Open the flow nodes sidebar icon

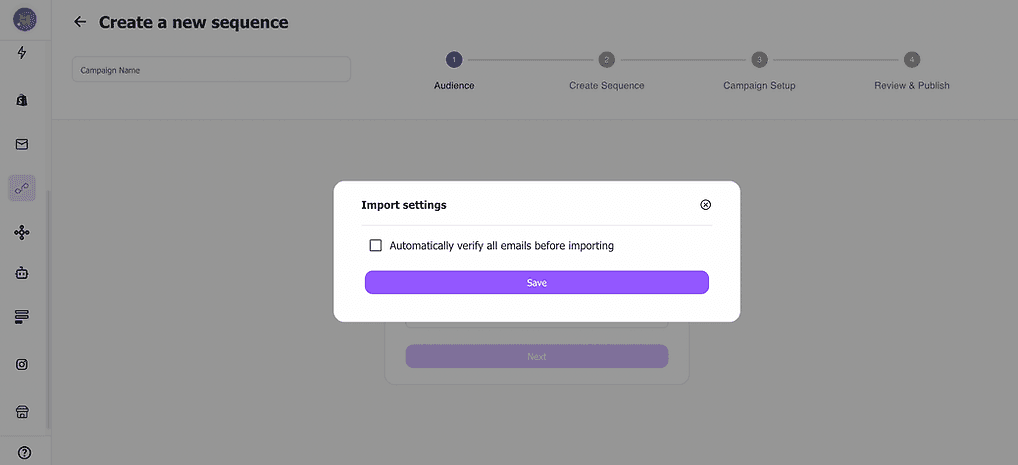tap(22, 232)
